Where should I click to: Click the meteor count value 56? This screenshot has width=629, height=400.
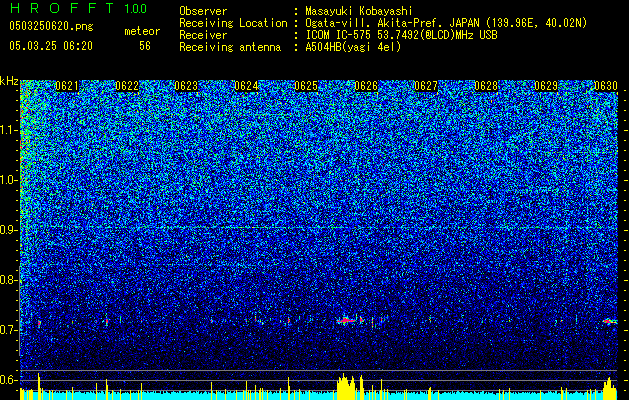pyautogui.click(x=145, y=46)
